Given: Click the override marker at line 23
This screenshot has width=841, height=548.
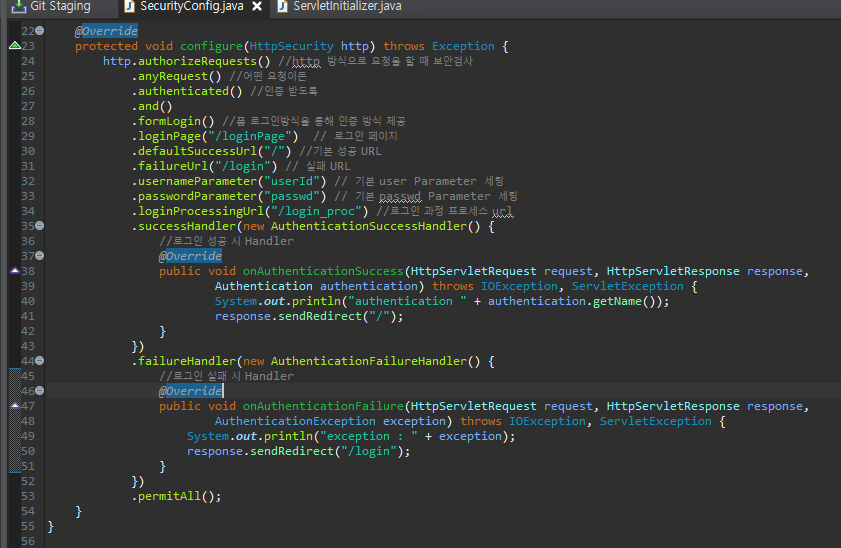Looking at the screenshot, I should click(x=15, y=46).
